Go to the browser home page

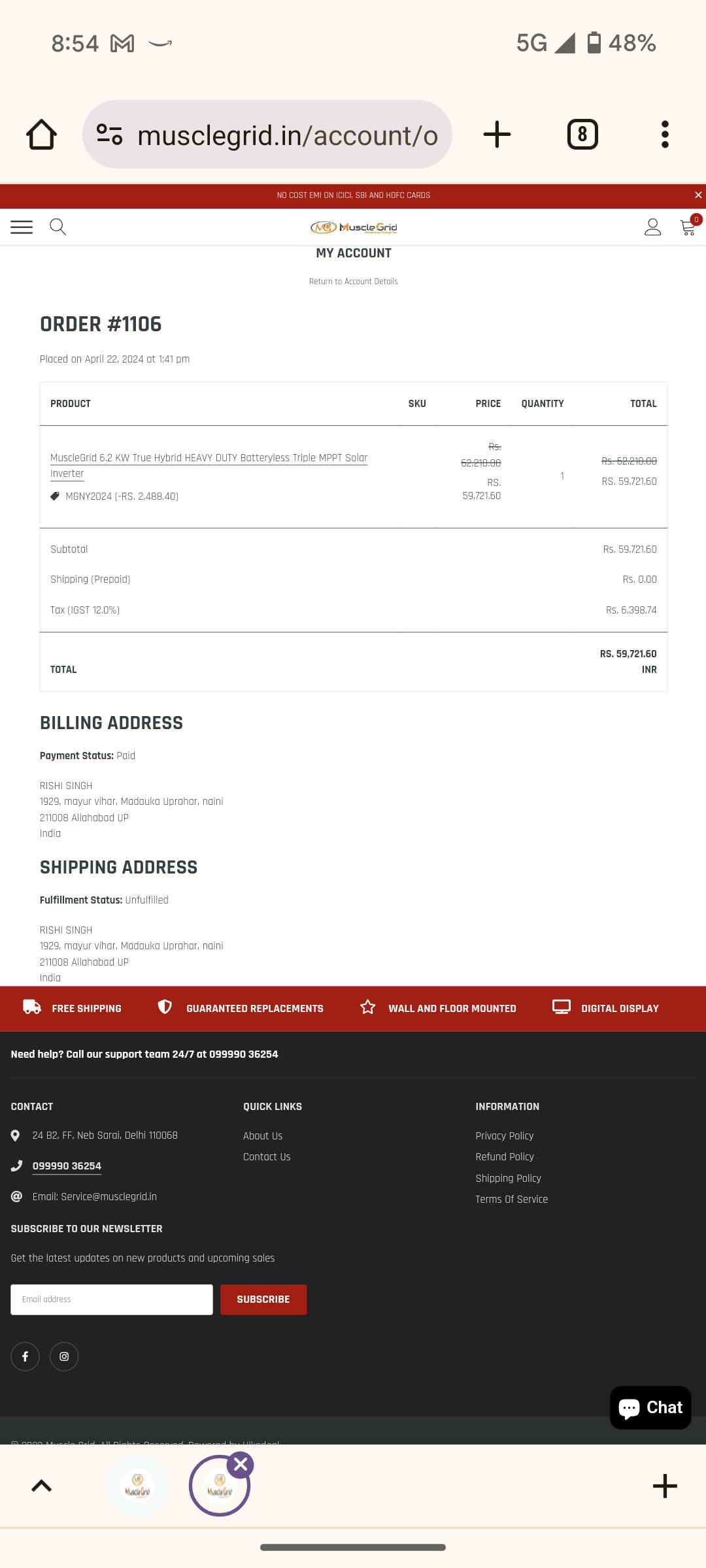[x=41, y=135]
